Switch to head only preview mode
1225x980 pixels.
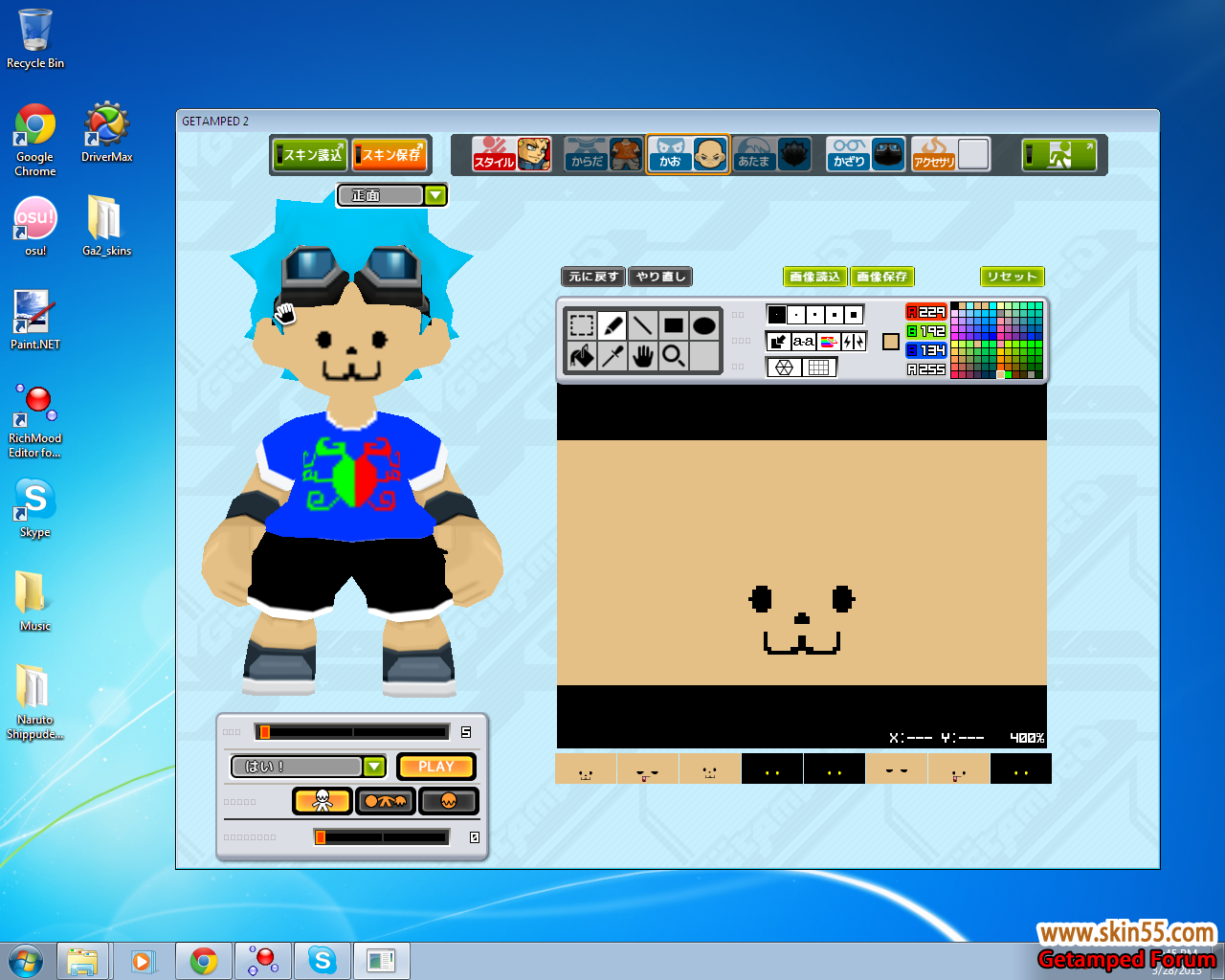[x=449, y=801]
